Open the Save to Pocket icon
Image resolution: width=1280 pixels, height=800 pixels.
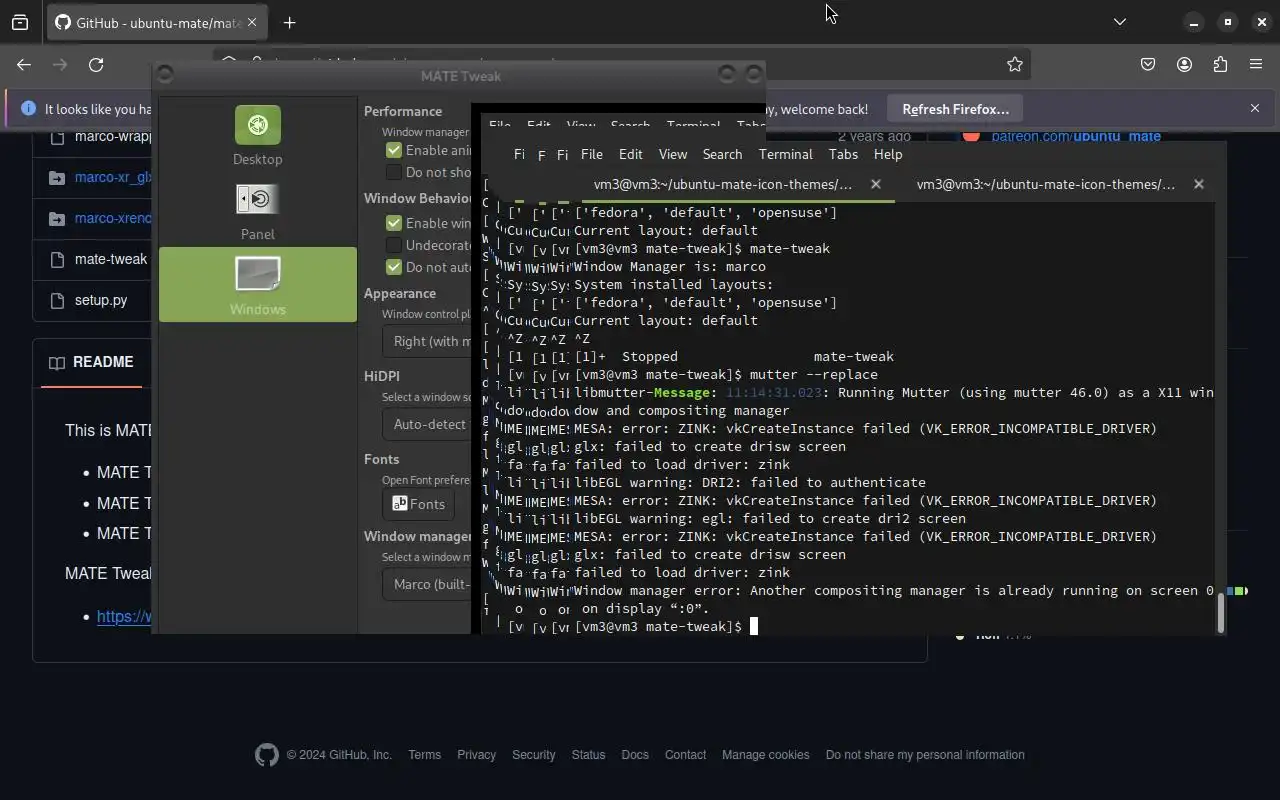tap(1148, 64)
